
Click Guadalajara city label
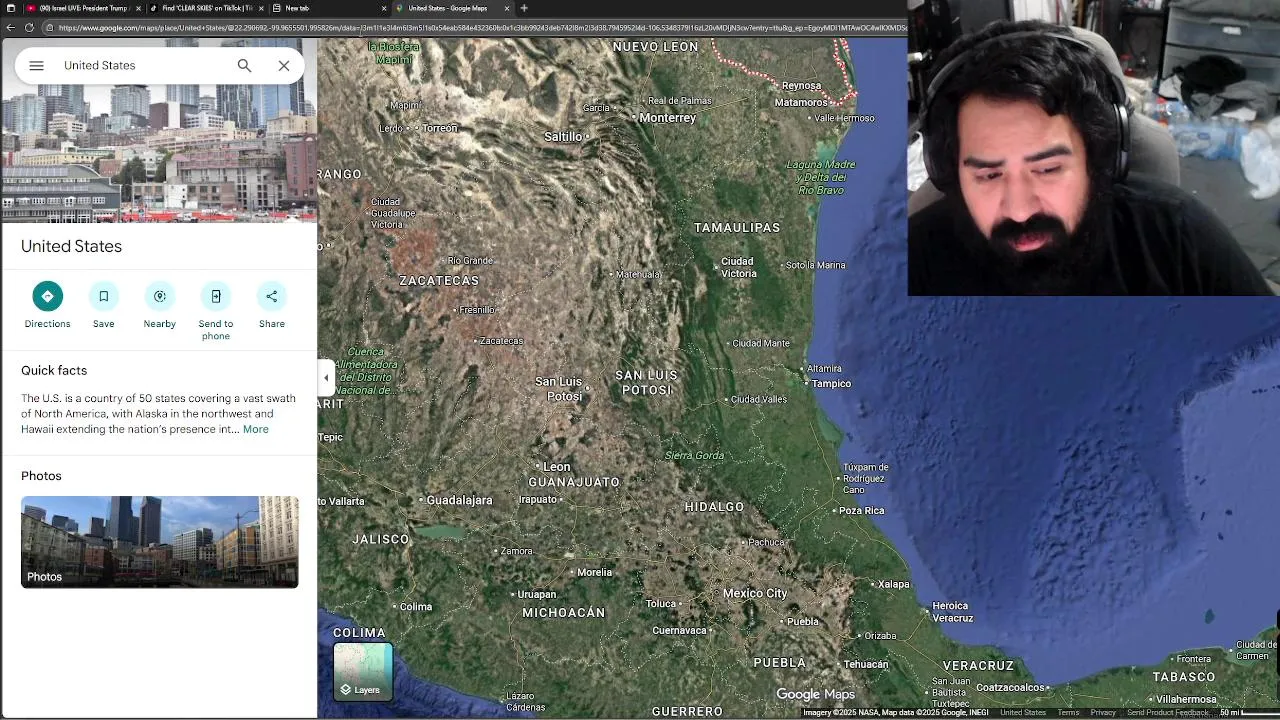click(x=460, y=500)
